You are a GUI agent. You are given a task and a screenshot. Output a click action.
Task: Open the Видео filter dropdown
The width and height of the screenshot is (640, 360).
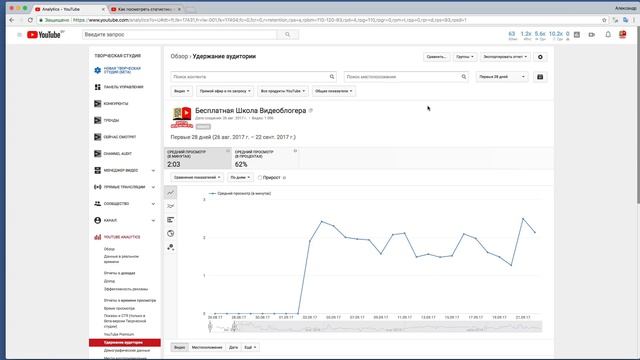tap(182, 91)
